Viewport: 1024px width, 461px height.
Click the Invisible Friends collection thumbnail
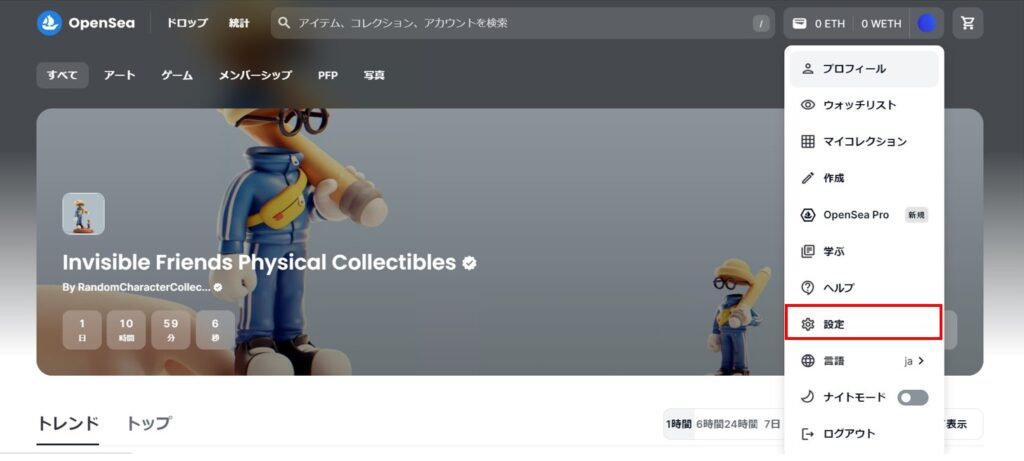[84, 214]
